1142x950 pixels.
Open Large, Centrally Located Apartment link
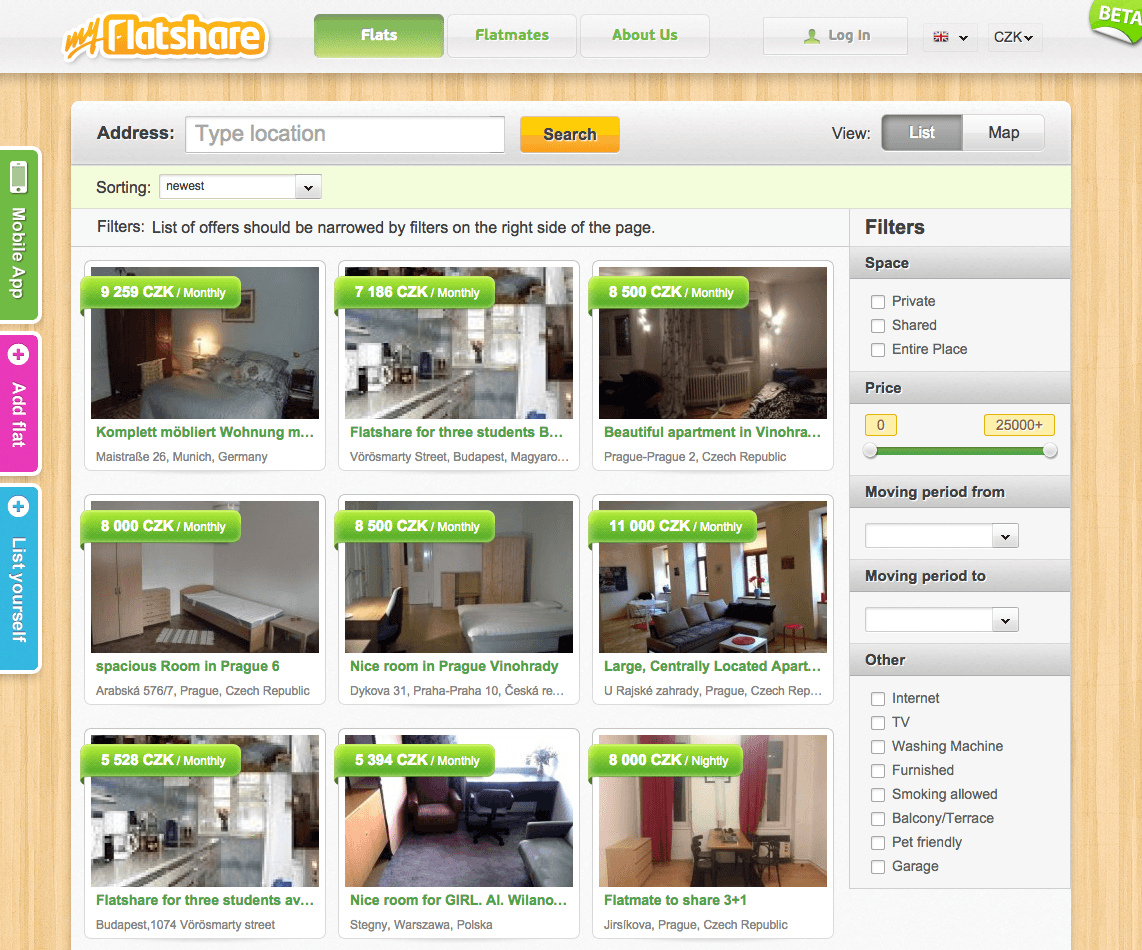click(712, 666)
